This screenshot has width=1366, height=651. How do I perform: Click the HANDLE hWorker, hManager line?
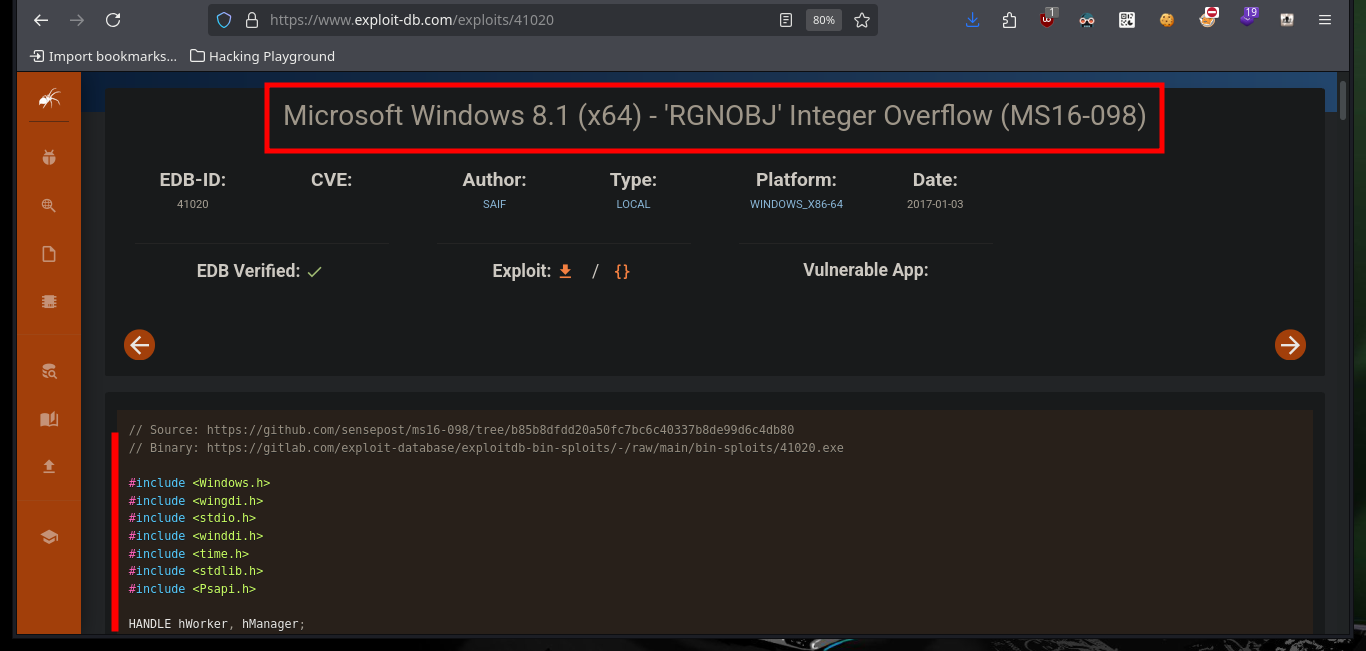click(216, 624)
